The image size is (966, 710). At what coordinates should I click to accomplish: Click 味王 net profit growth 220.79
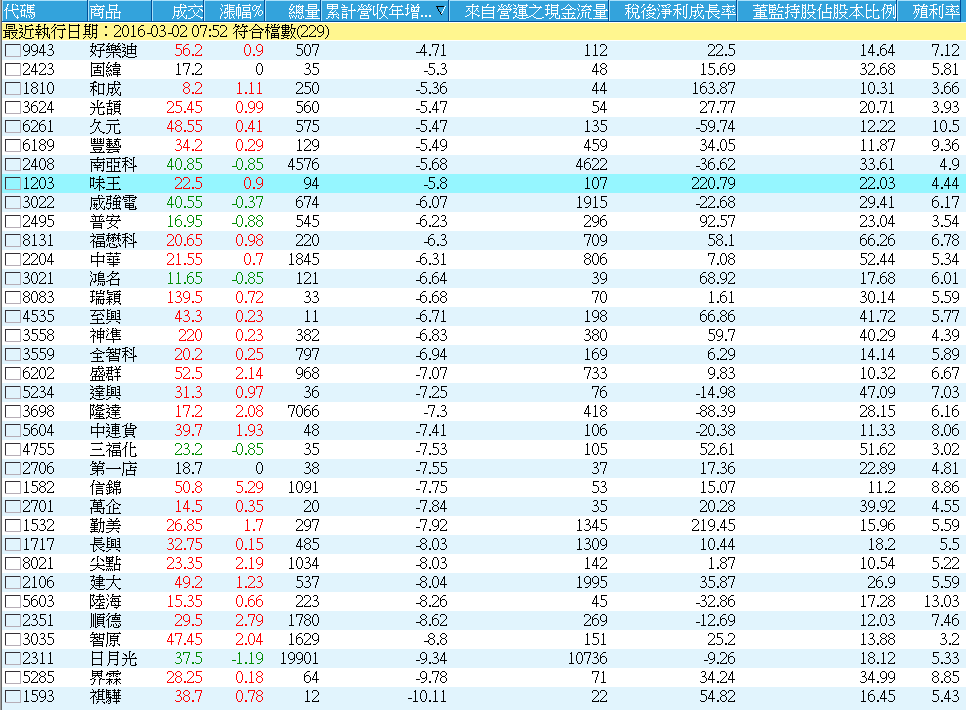(x=713, y=184)
